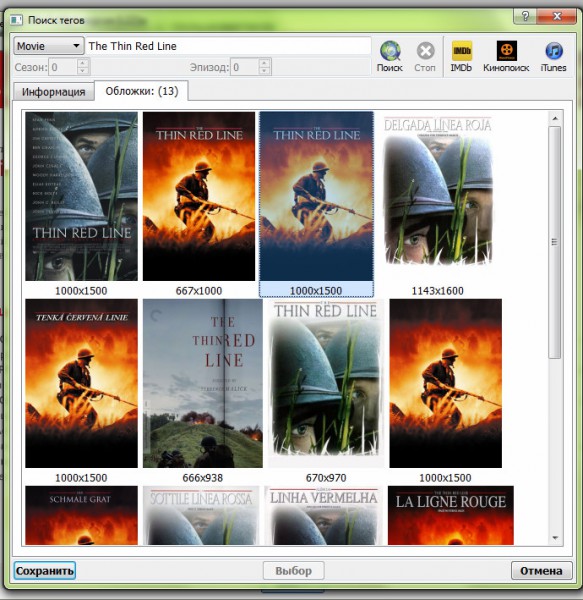Click the Эпизод number field

[x=245, y=67]
